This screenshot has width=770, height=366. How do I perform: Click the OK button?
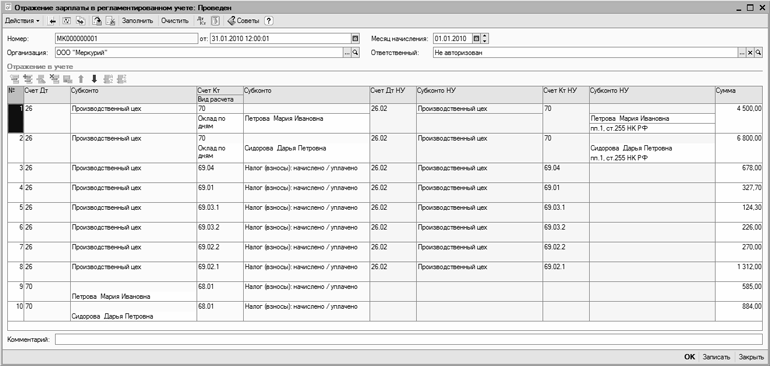tap(689, 357)
